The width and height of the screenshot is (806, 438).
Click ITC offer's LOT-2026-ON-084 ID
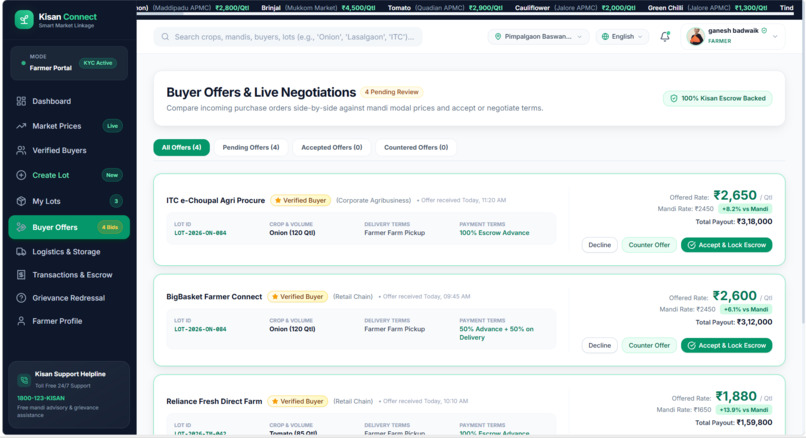click(x=200, y=233)
